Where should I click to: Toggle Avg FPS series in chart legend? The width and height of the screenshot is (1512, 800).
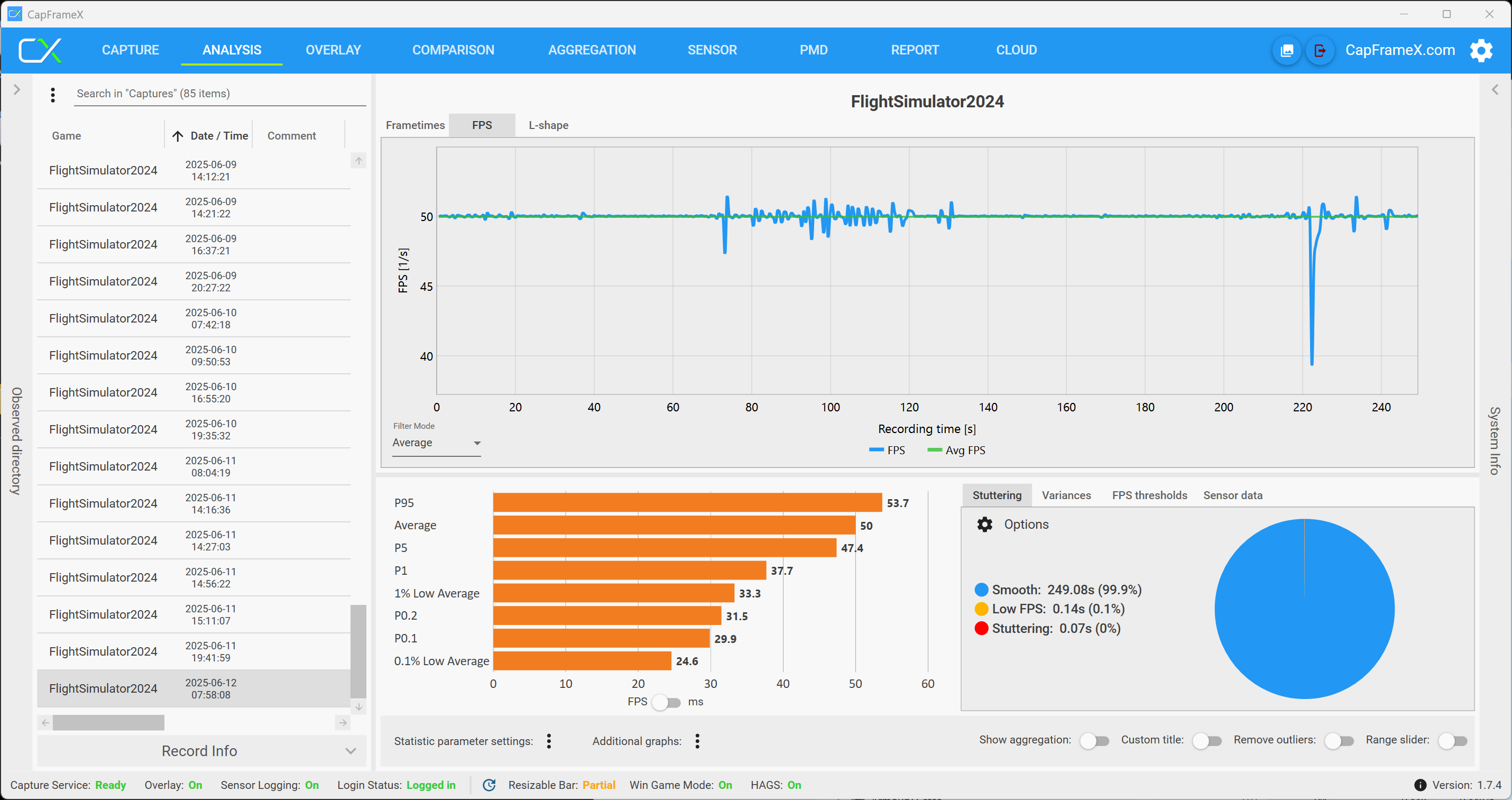point(956,450)
